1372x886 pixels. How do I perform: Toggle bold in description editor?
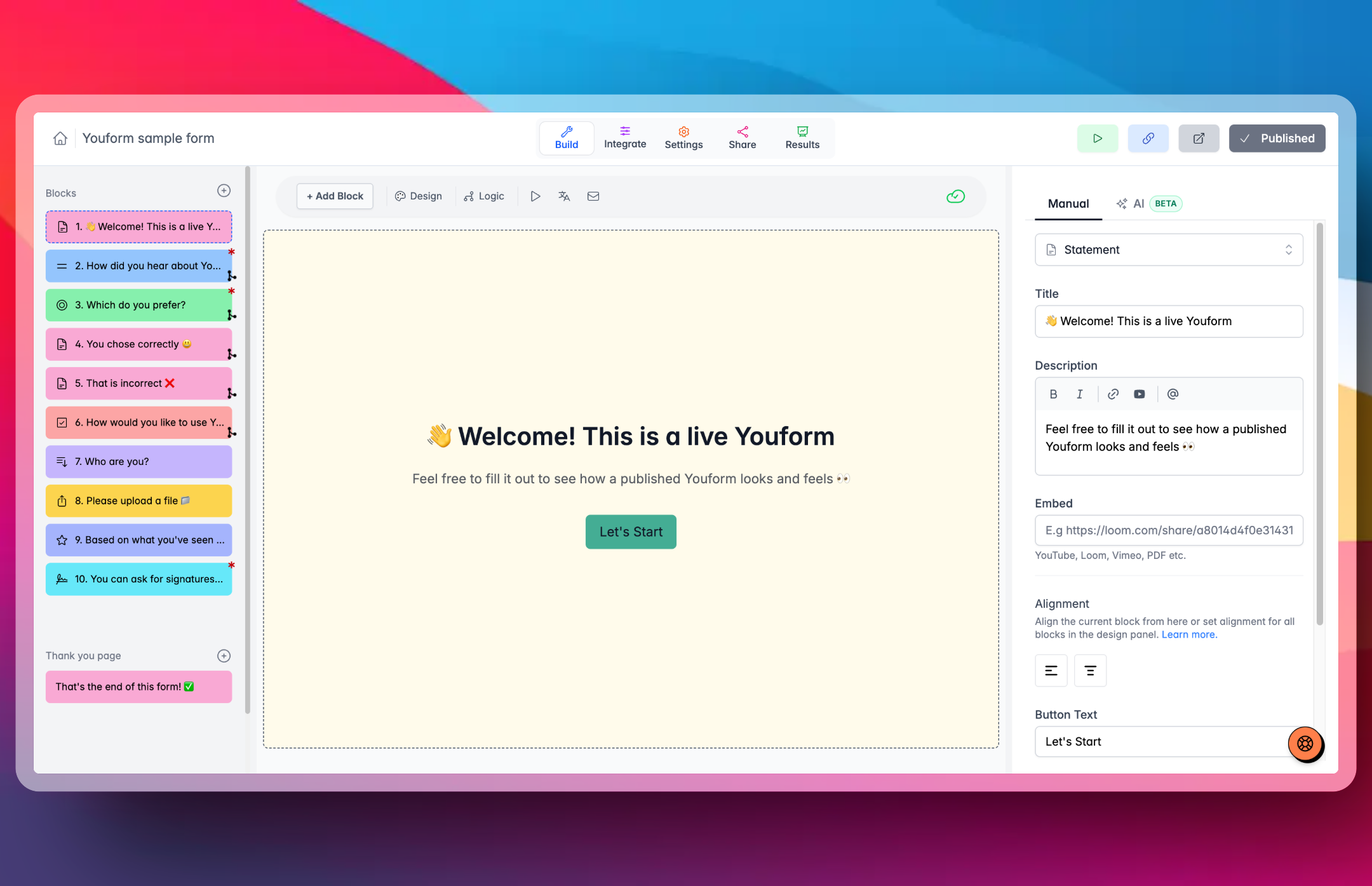(x=1053, y=394)
